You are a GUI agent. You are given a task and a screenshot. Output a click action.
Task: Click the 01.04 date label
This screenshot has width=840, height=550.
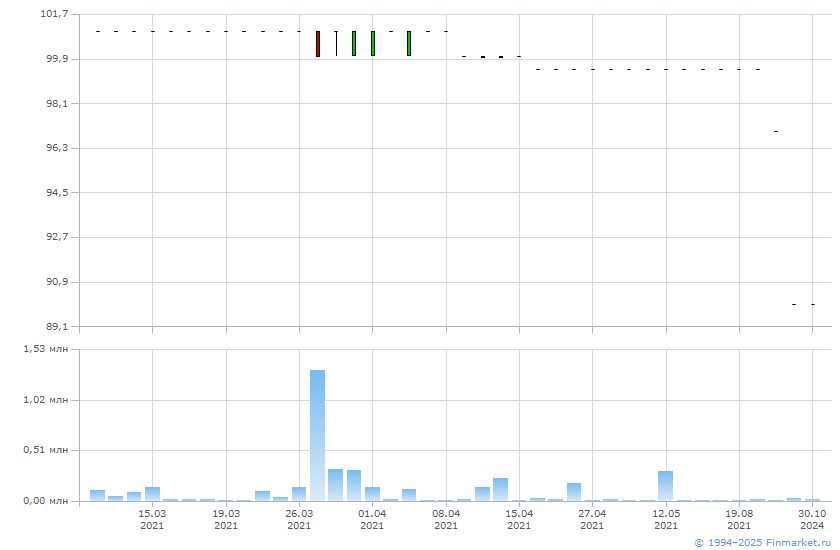coord(372,514)
